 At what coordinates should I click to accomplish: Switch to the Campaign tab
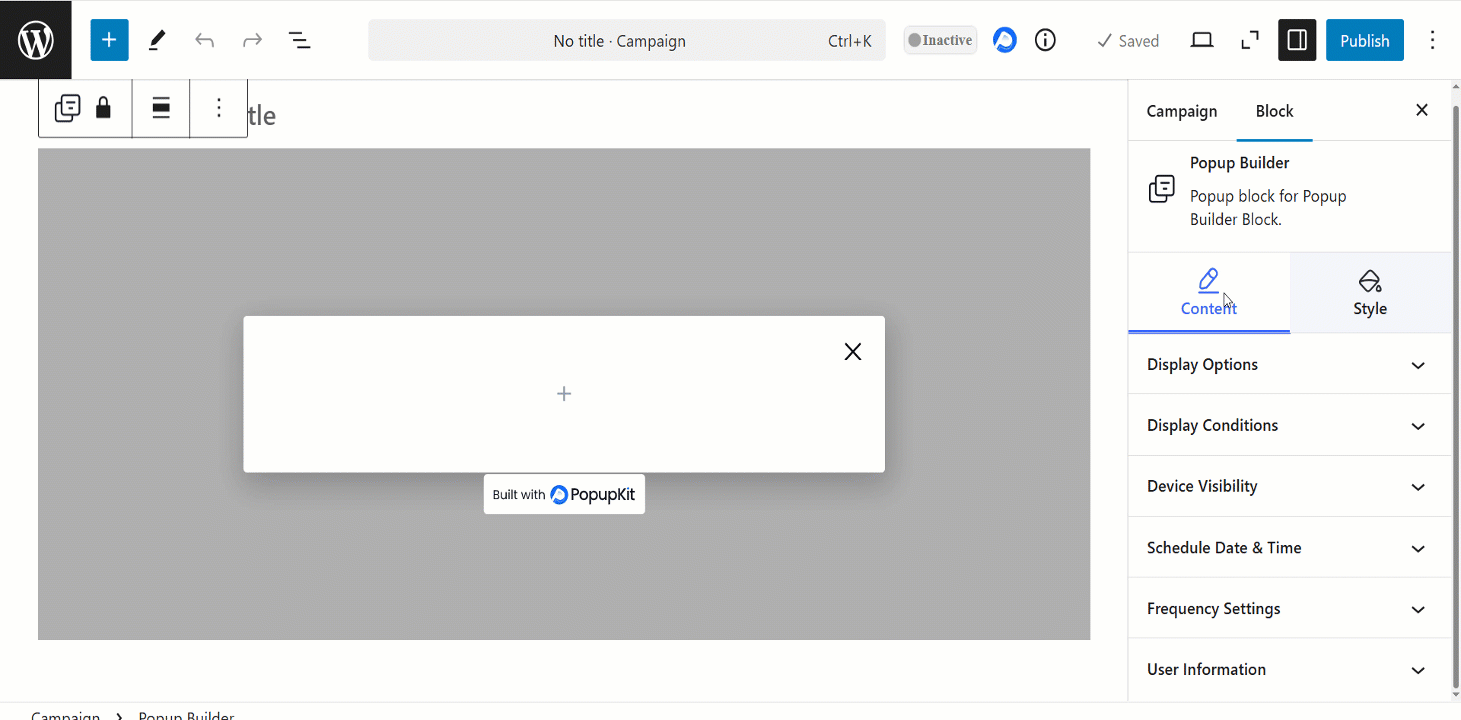pyautogui.click(x=1181, y=111)
